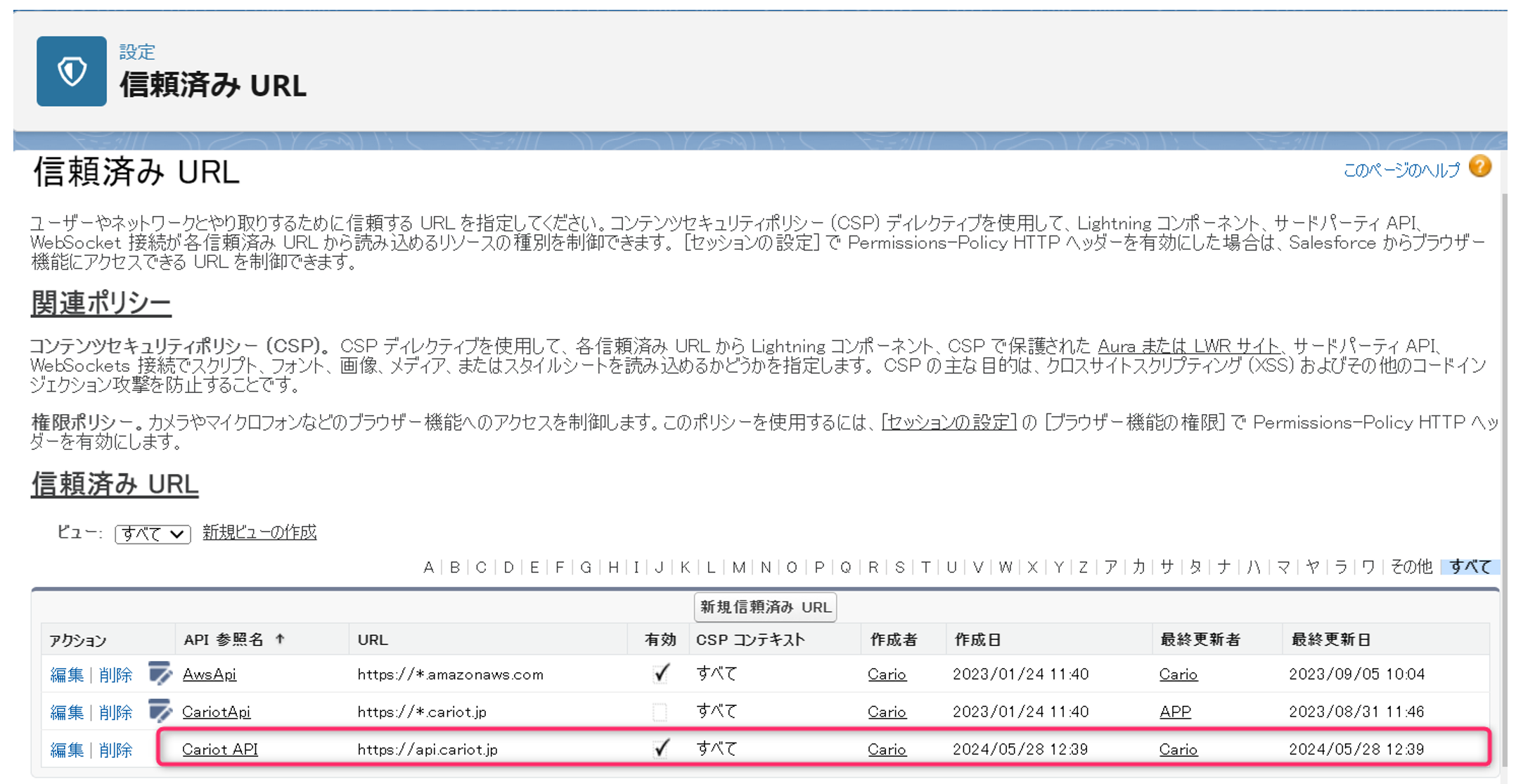Image resolution: width=1516 pixels, height=784 pixels.
Task: Filter list by カ kana index
Action: pyautogui.click(x=1138, y=567)
